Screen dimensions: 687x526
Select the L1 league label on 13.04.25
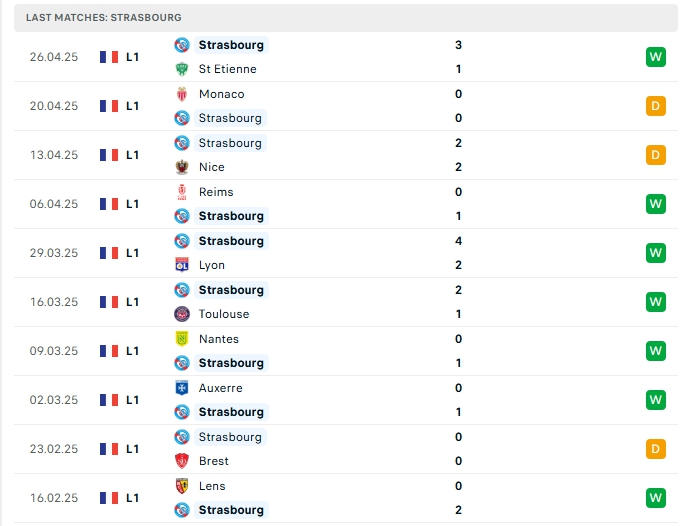pyautogui.click(x=132, y=155)
